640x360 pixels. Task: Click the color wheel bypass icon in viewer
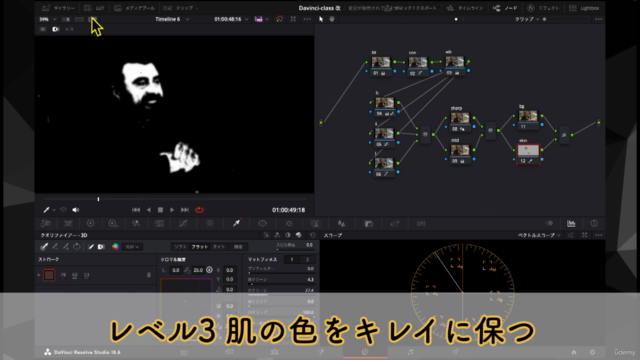click(x=279, y=19)
